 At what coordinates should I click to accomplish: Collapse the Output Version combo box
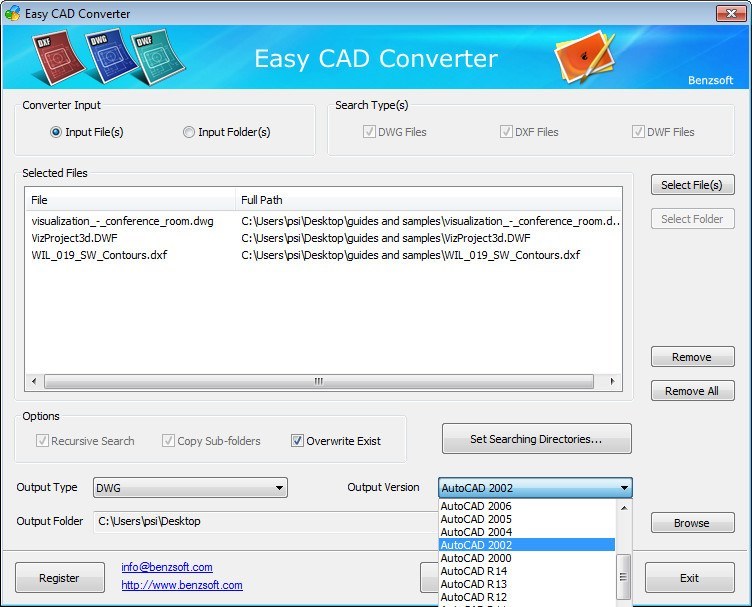pos(624,488)
